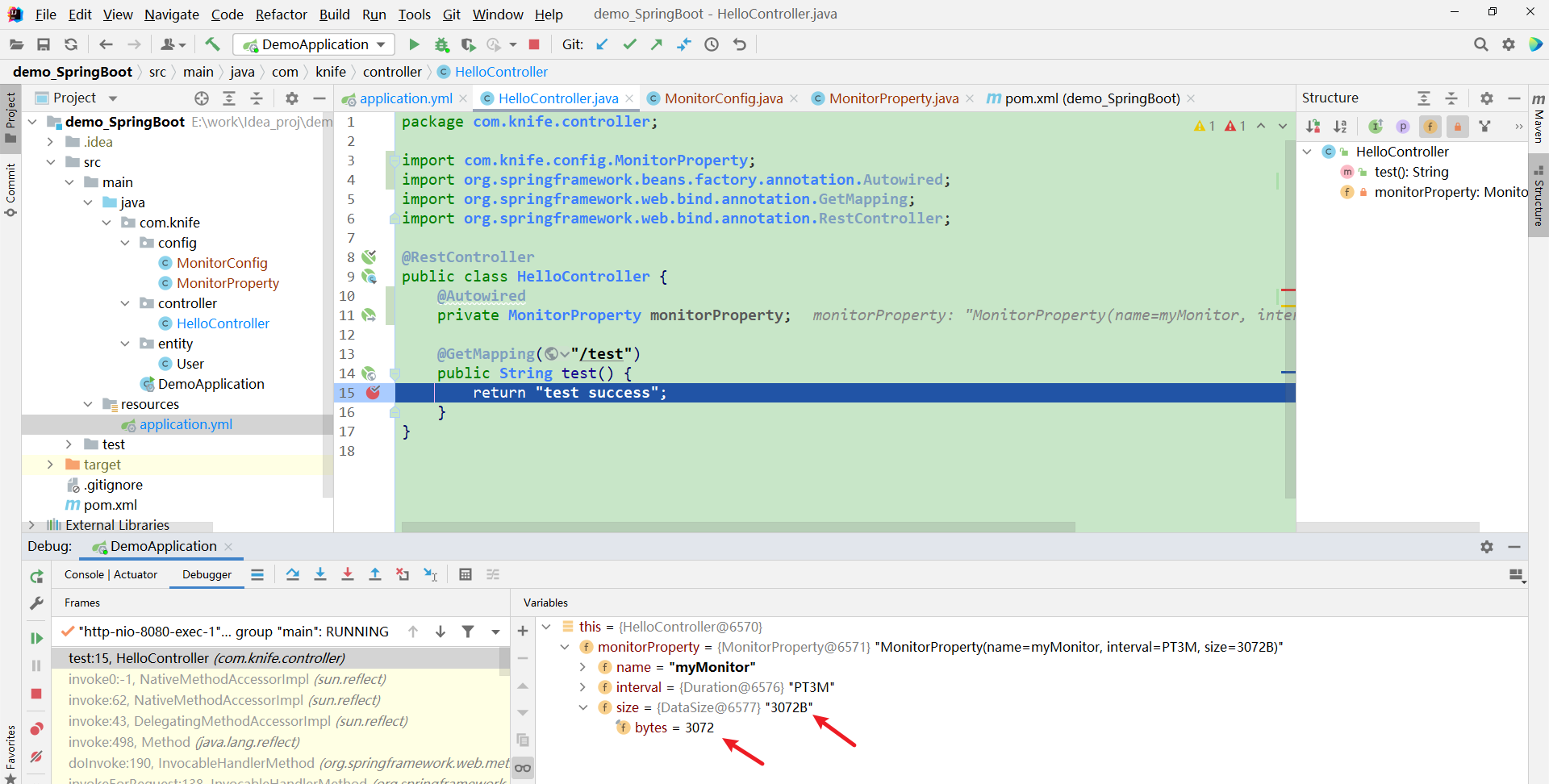Open the DemoApplication run configuration dropdown

click(x=314, y=44)
